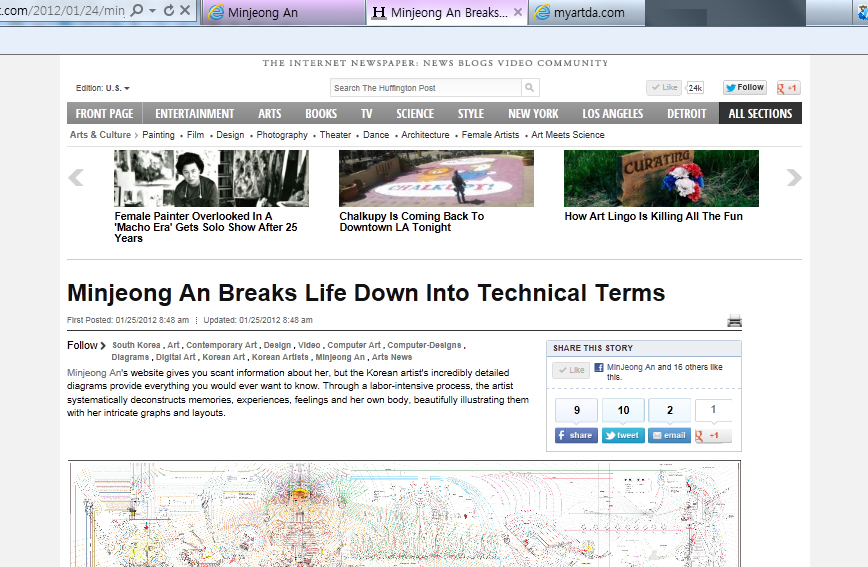Screen dimensions: 868x567
Task: Click the stop loading X icon
Action: pos(185,10)
